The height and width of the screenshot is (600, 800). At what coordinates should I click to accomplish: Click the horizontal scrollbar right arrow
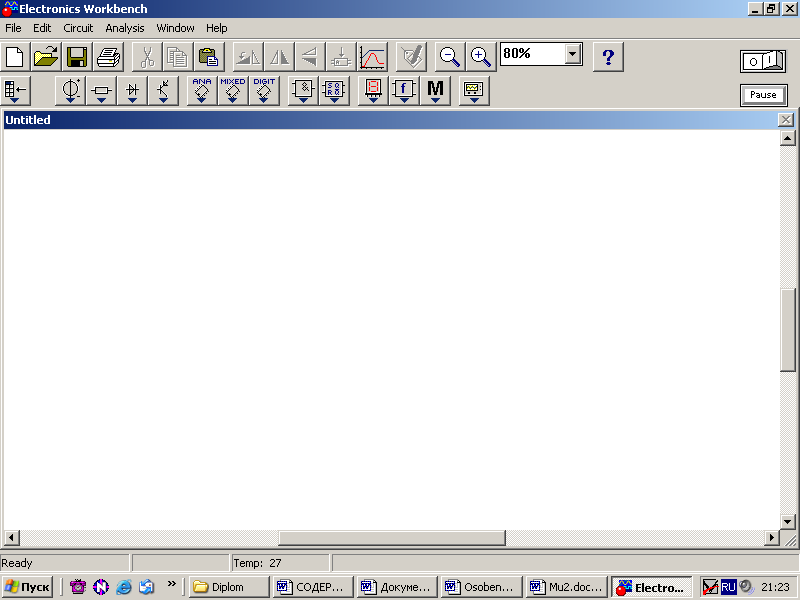click(772, 537)
